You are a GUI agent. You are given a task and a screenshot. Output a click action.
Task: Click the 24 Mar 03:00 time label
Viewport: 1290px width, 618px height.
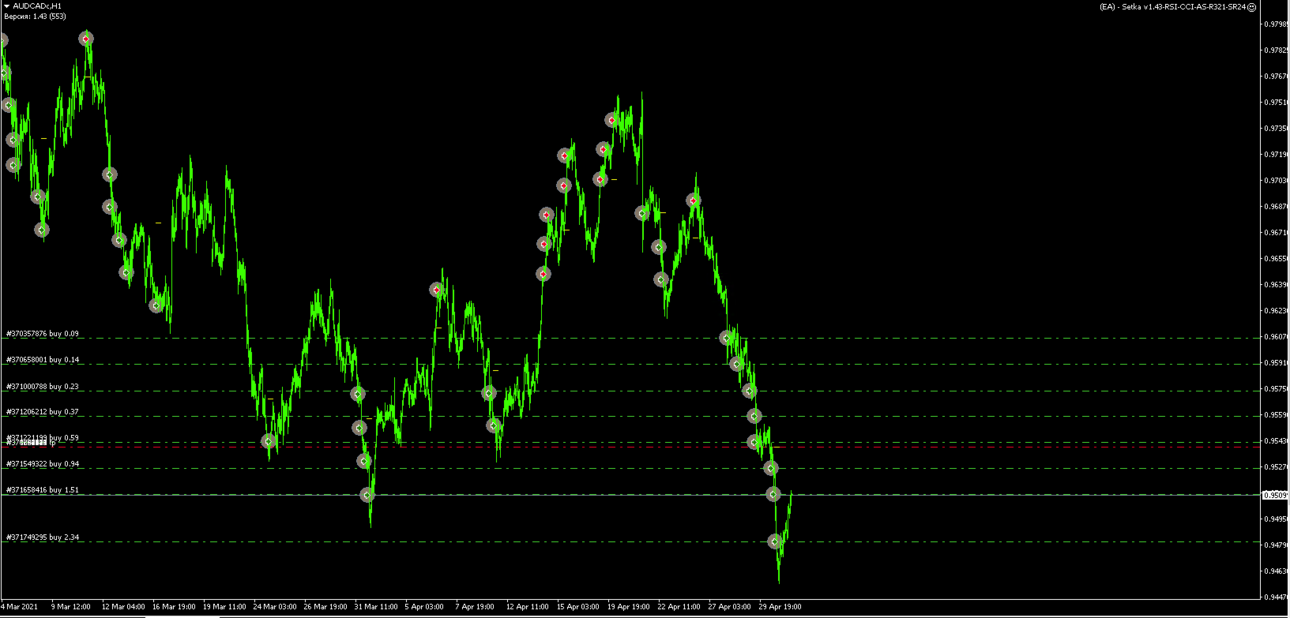(275, 606)
